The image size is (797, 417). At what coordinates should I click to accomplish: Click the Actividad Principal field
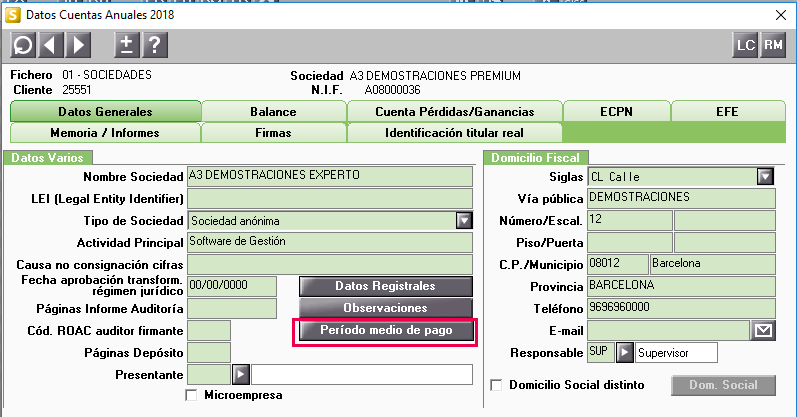(x=330, y=243)
